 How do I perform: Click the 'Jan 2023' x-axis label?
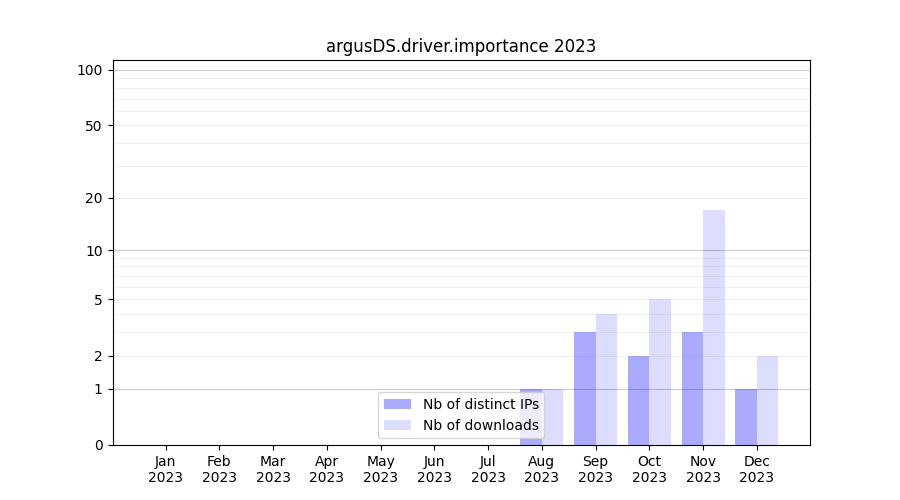[165, 469]
